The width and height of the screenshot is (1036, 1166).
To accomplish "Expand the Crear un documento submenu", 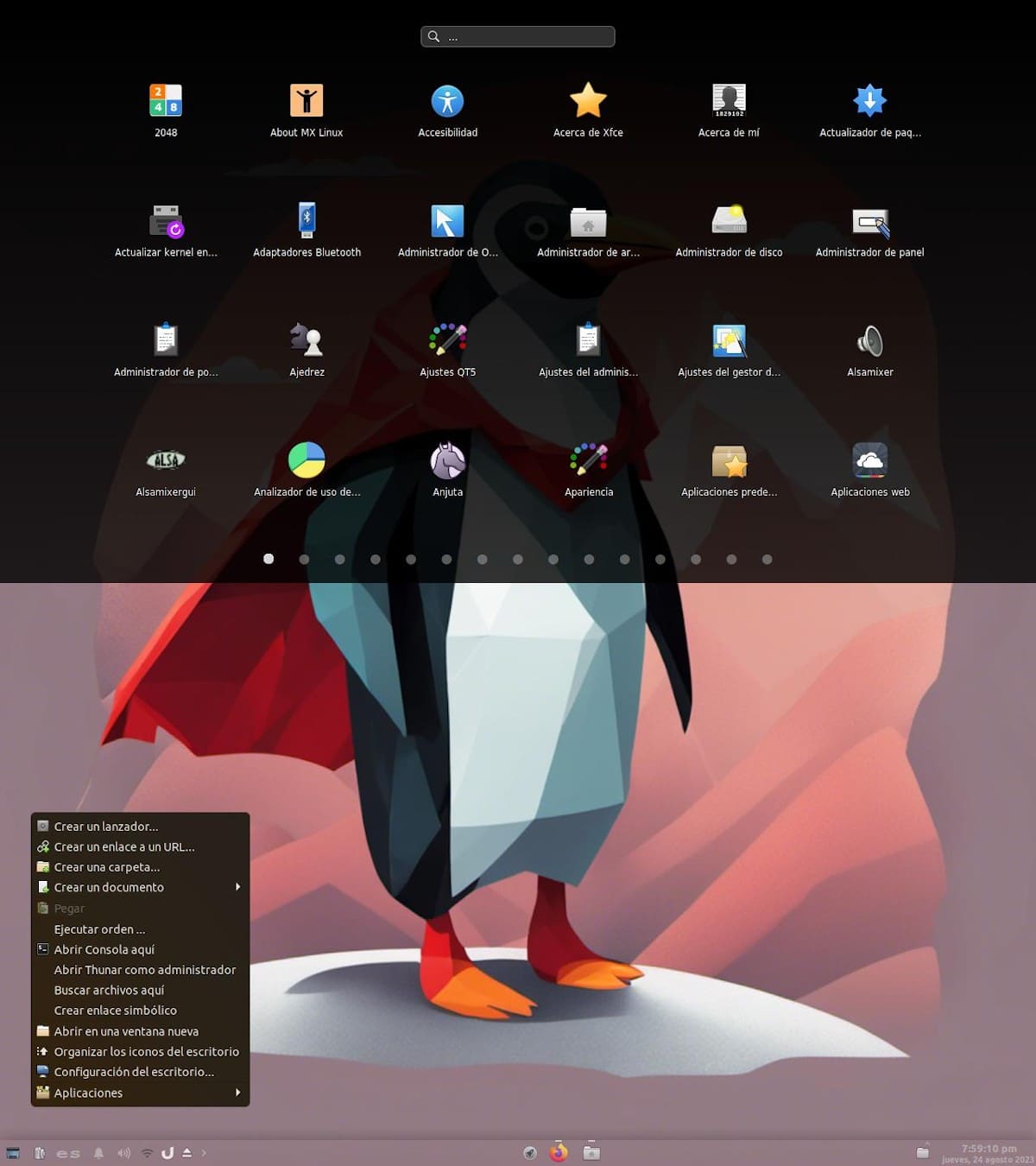I will (140, 888).
